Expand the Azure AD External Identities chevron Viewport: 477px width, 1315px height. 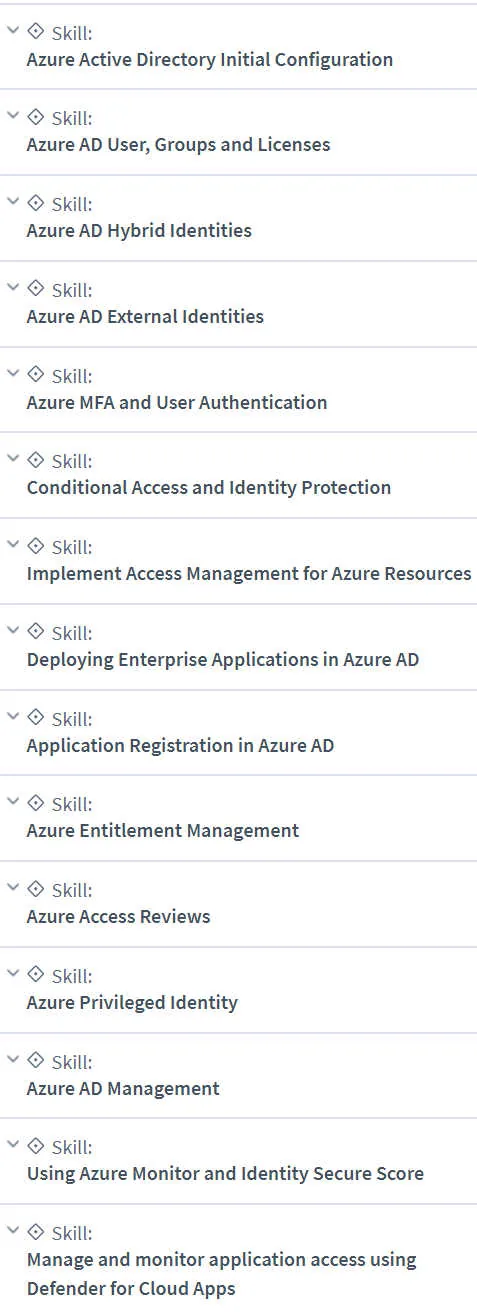coord(12,288)
